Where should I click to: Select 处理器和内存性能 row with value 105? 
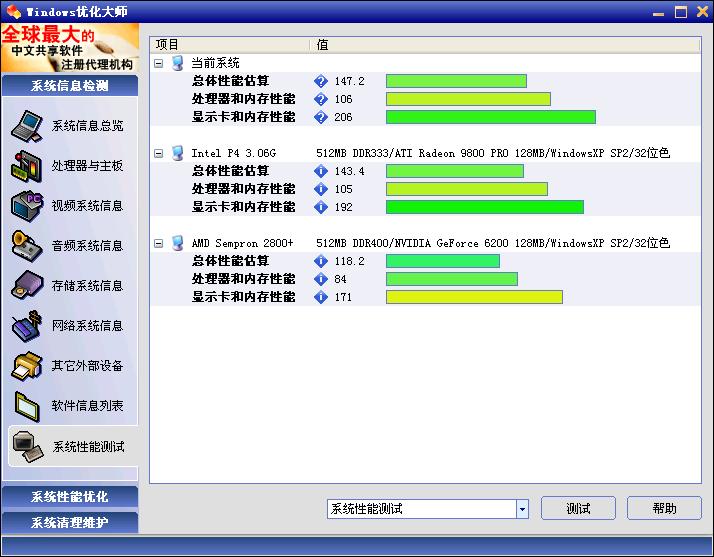click(425, 189)
